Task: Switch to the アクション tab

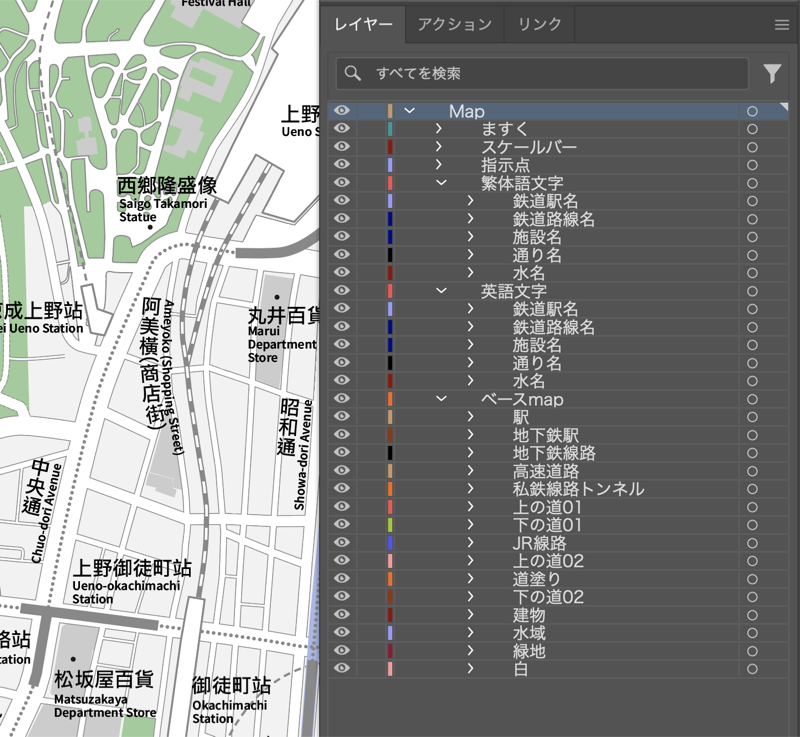Action: 454,25
